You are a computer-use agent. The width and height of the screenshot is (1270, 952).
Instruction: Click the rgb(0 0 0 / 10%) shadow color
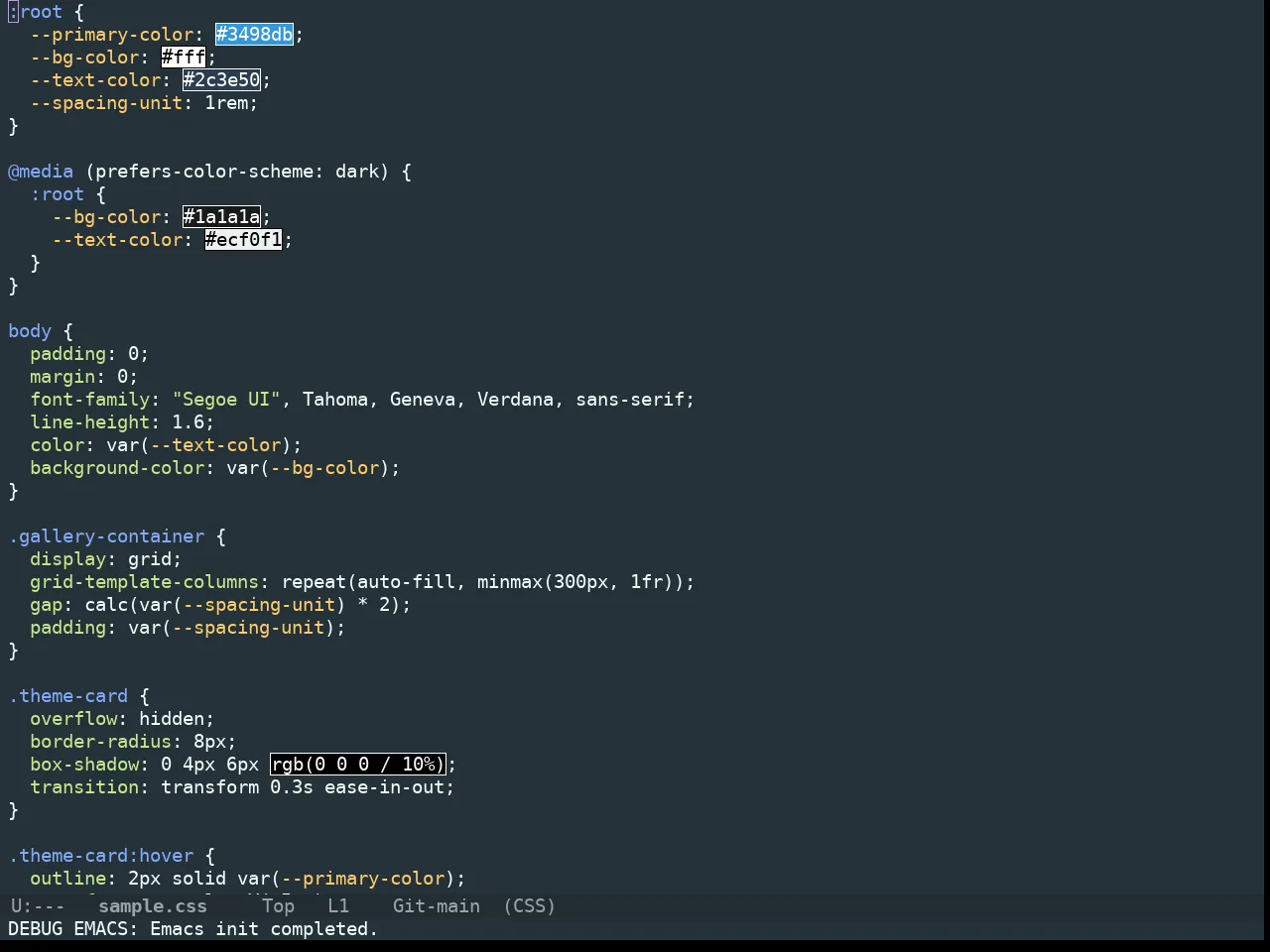point(357,765)
